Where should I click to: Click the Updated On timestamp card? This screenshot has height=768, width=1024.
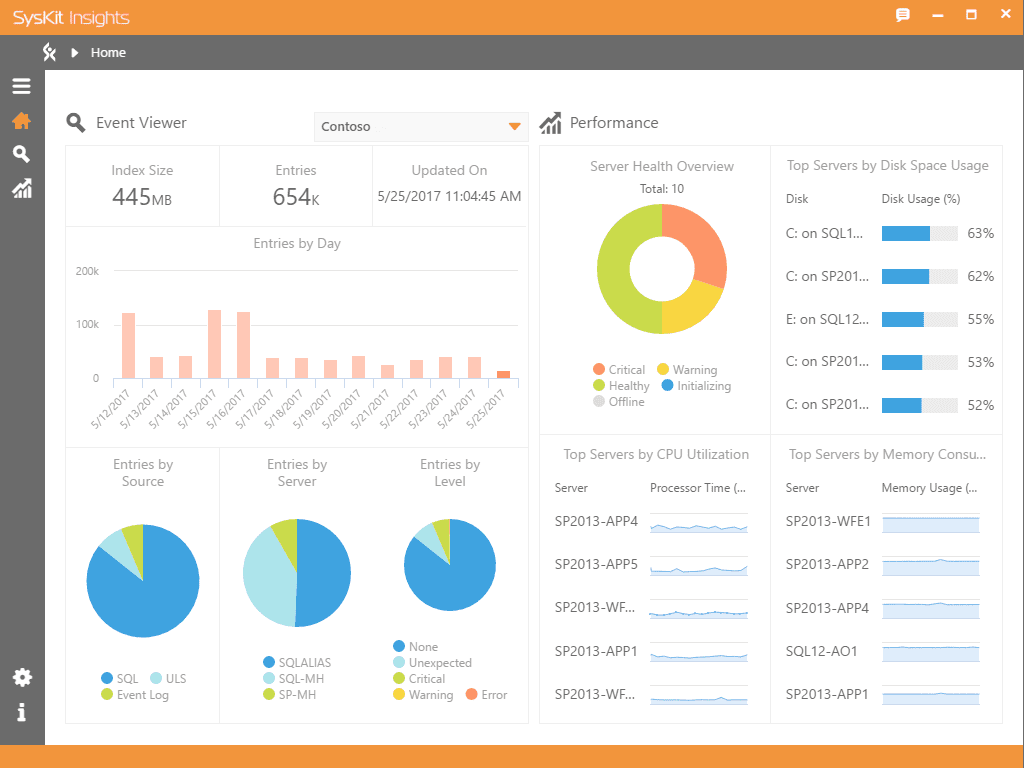point(450,186)
